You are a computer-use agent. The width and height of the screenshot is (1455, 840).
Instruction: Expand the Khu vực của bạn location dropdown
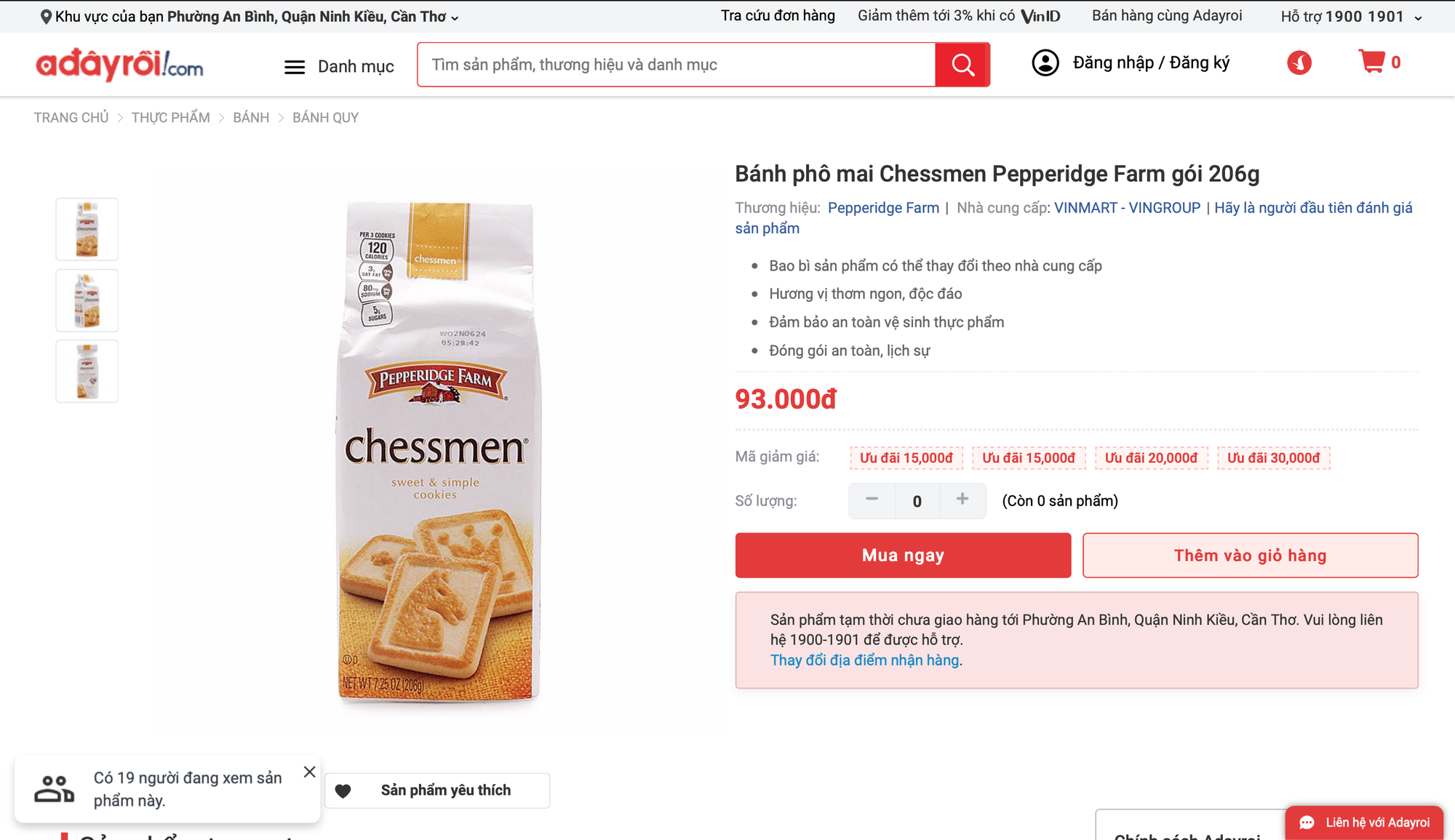[456, 17]
